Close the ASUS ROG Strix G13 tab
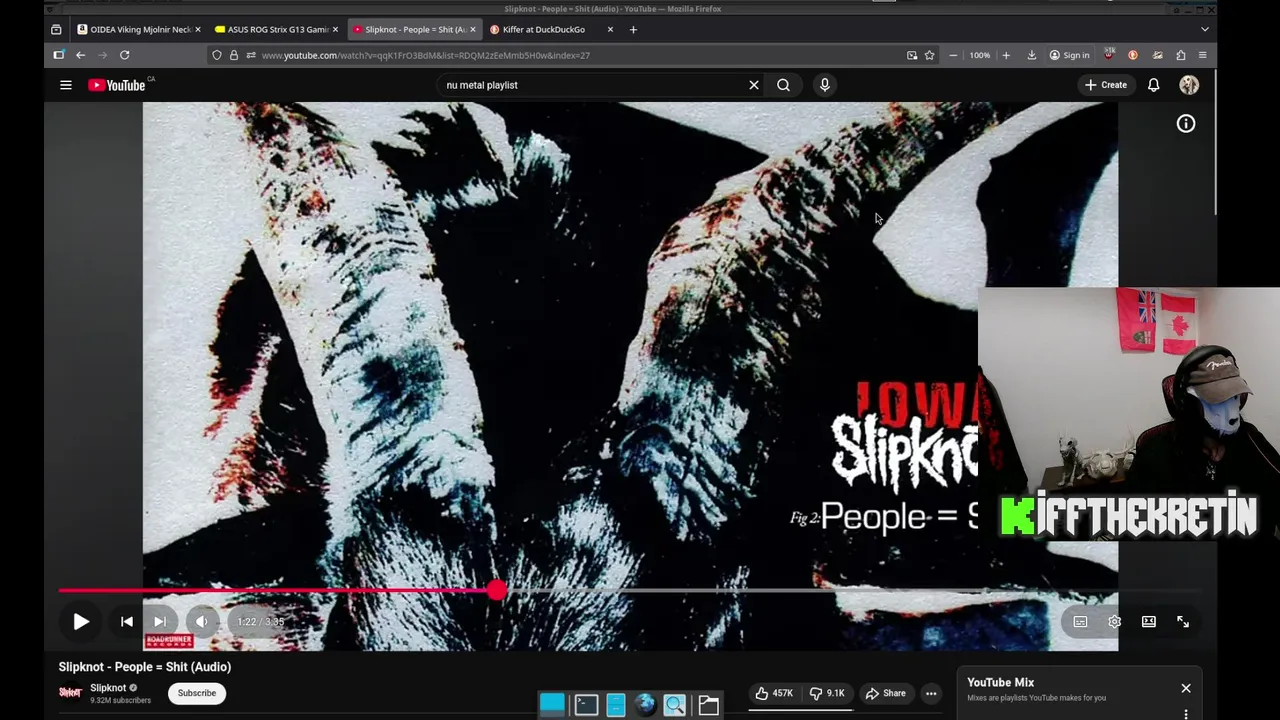The image size is (1280, 720). point(335,29)
